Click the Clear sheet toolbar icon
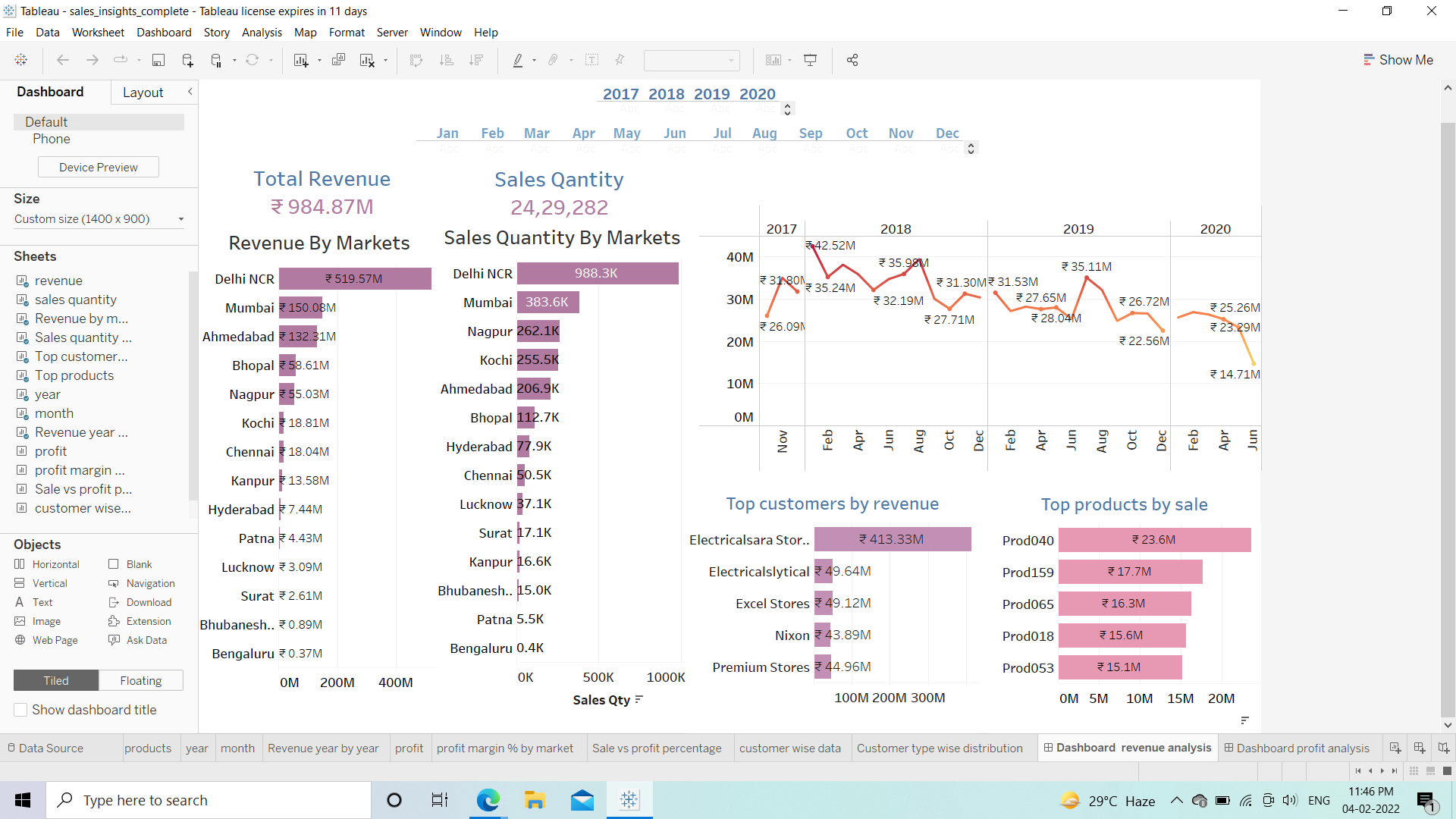The width and height of the screenshot is (1456, 819). [x=367, y=60]
